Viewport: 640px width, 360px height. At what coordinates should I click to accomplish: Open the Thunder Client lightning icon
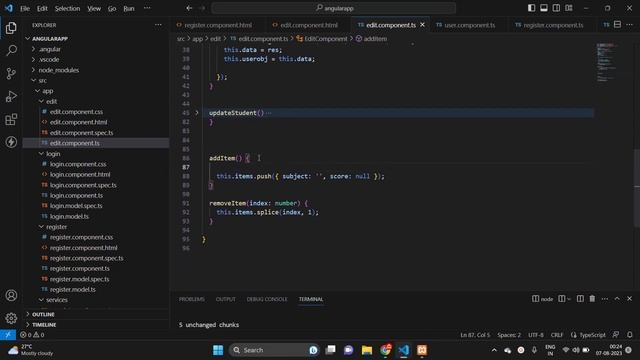[11, 142]
